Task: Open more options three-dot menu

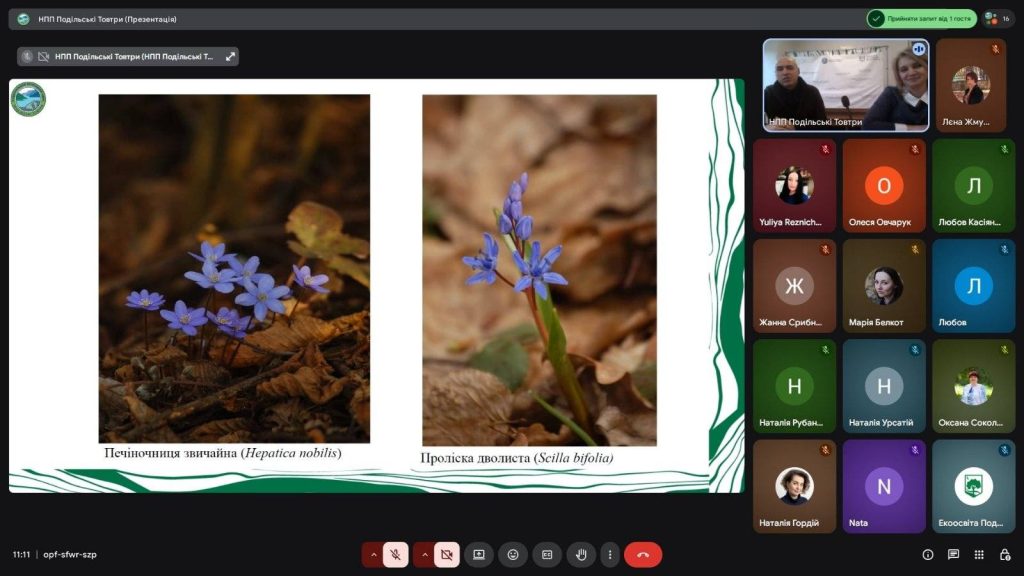Action: 609,554
